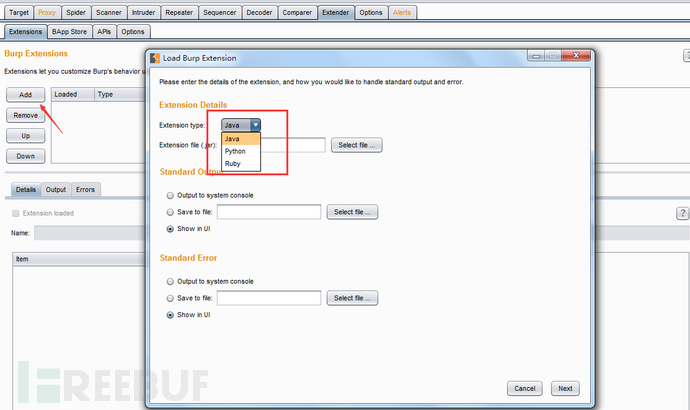
Task: View the Errors tab
Action: point(85,190)
